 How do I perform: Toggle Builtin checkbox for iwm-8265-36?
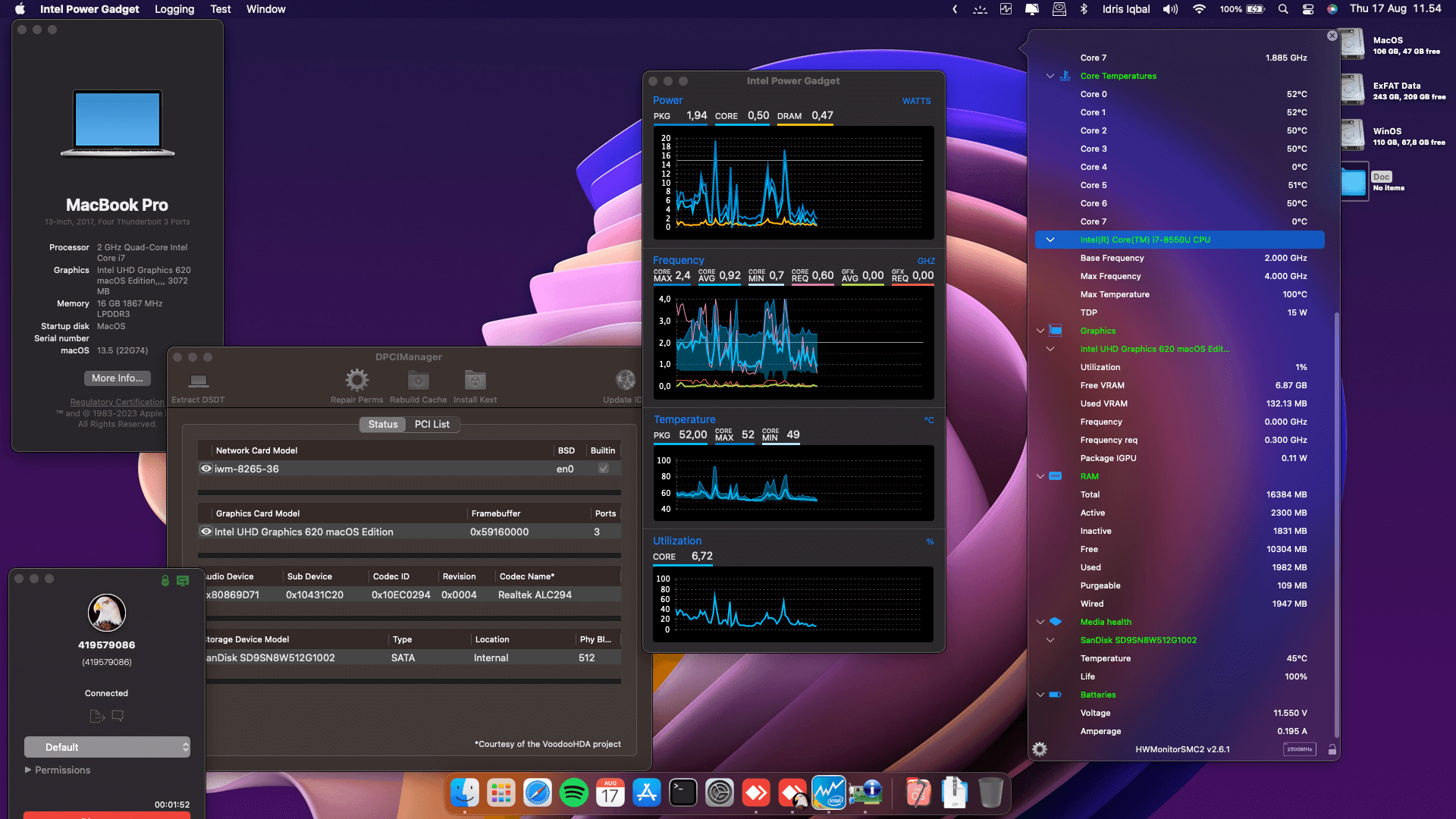[x=604, y=469]
